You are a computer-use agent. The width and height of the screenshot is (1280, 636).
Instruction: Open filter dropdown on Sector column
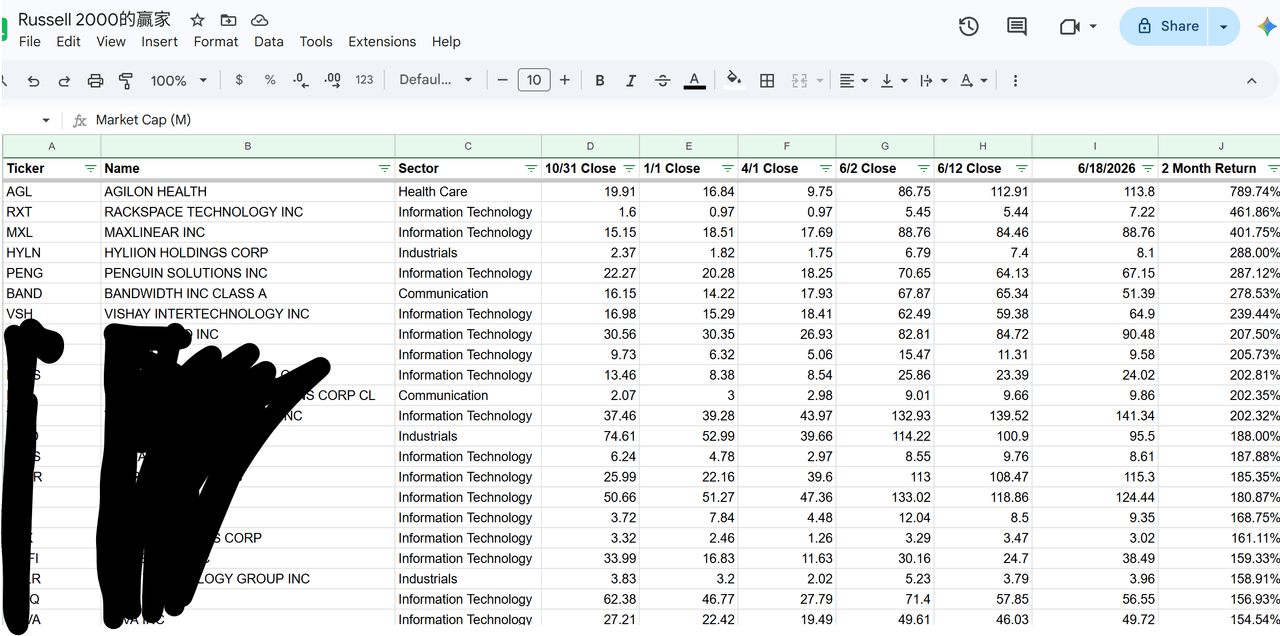pos(531,169)
